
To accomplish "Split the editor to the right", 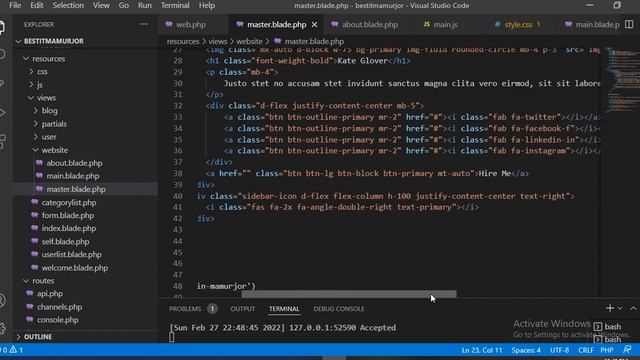I will tap(629, 24).
